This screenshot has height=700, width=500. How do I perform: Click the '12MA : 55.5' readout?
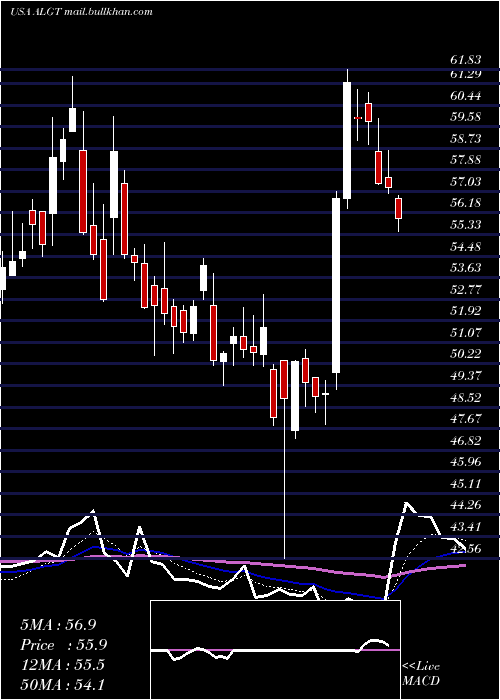tap(62, 665)
